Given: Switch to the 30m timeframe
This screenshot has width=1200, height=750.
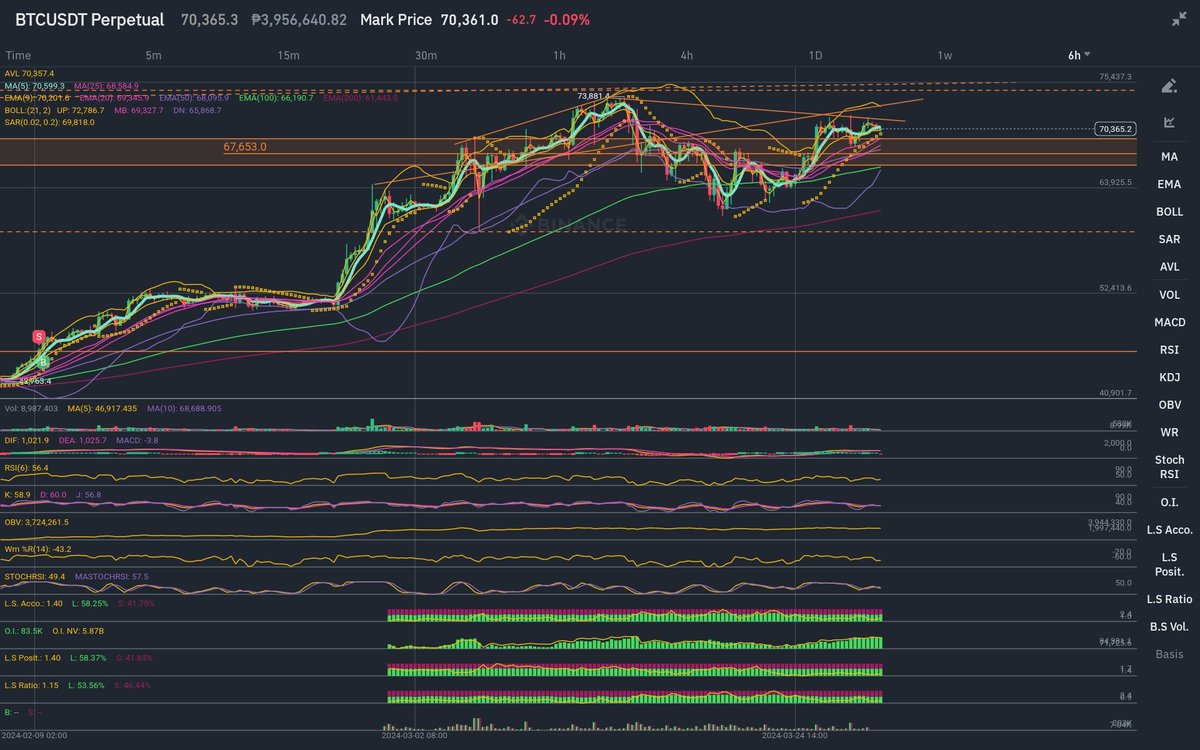Looking at the screenshot, I should 426,56.
